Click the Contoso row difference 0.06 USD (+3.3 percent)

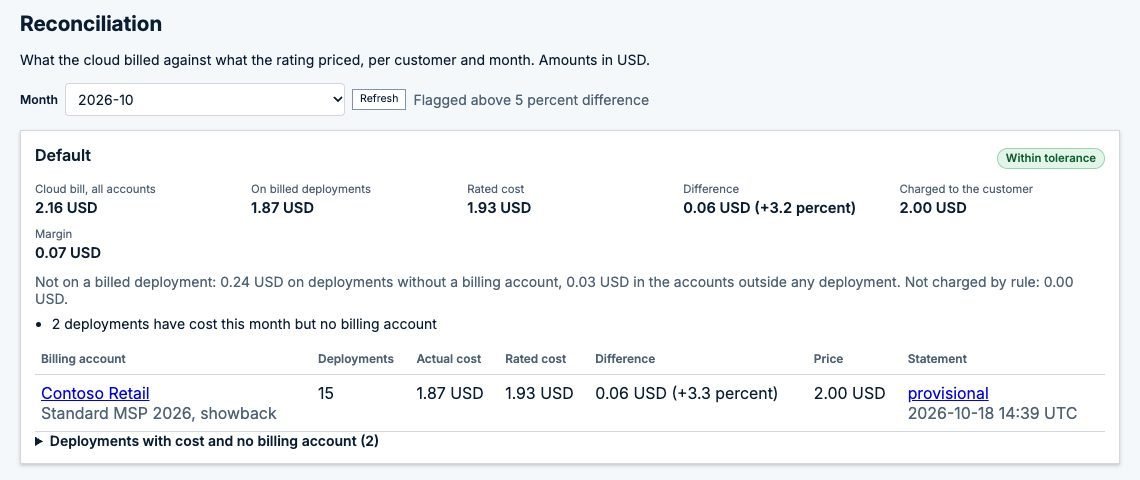click(686, 393)
